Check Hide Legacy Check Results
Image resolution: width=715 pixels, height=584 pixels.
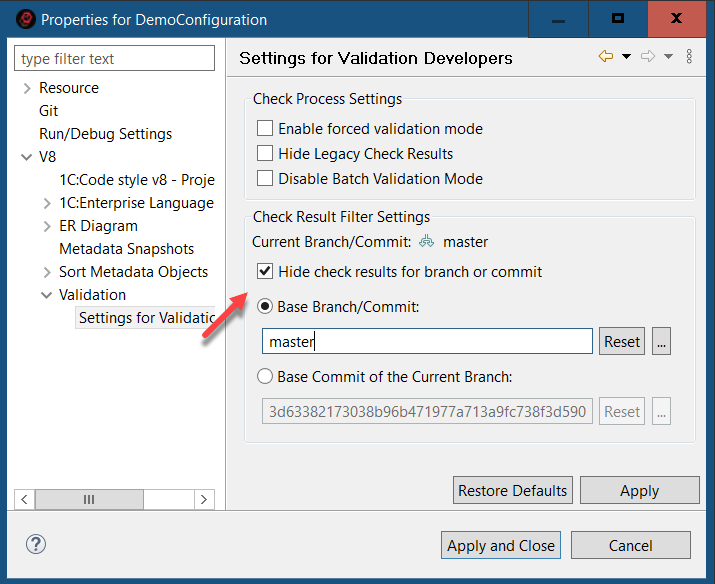[x=265, y=154]
